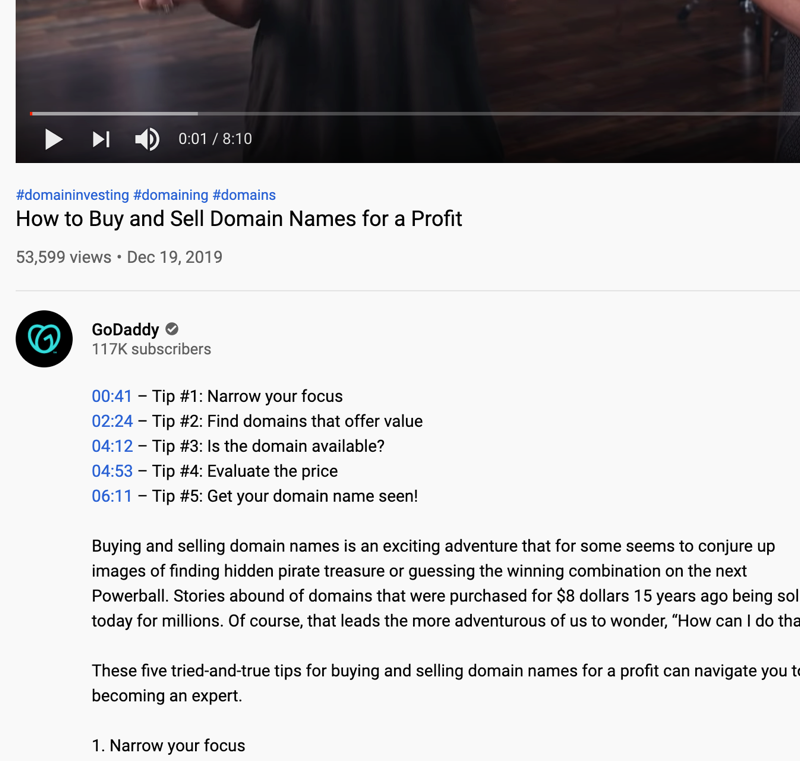Image resolution: width=800 pixels, height=761 pixels.
Task: Click the 0:01 / 8:10 time display
Action: coord(215,139)
